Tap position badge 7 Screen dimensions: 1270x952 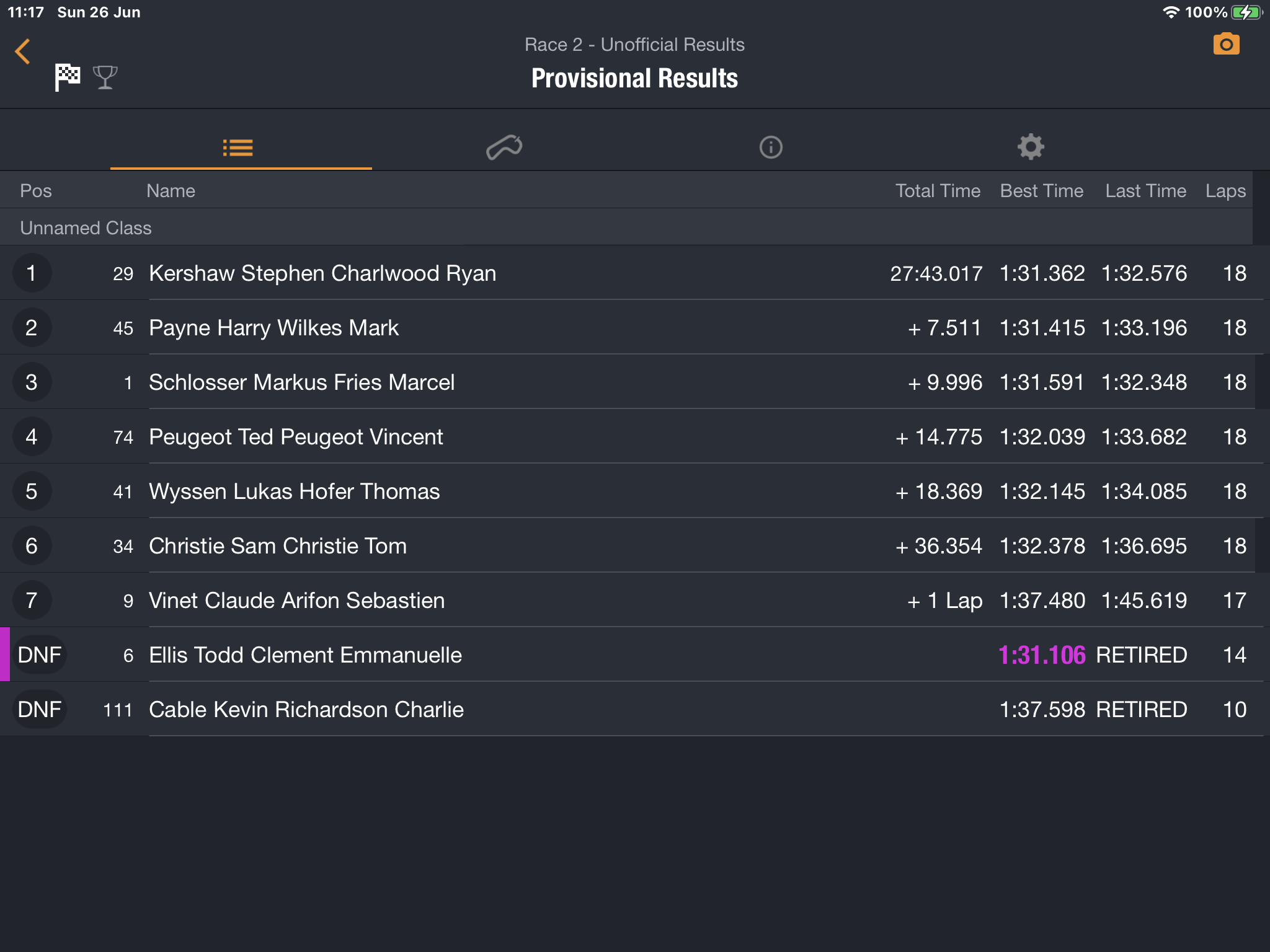click(x=32, y=601)
